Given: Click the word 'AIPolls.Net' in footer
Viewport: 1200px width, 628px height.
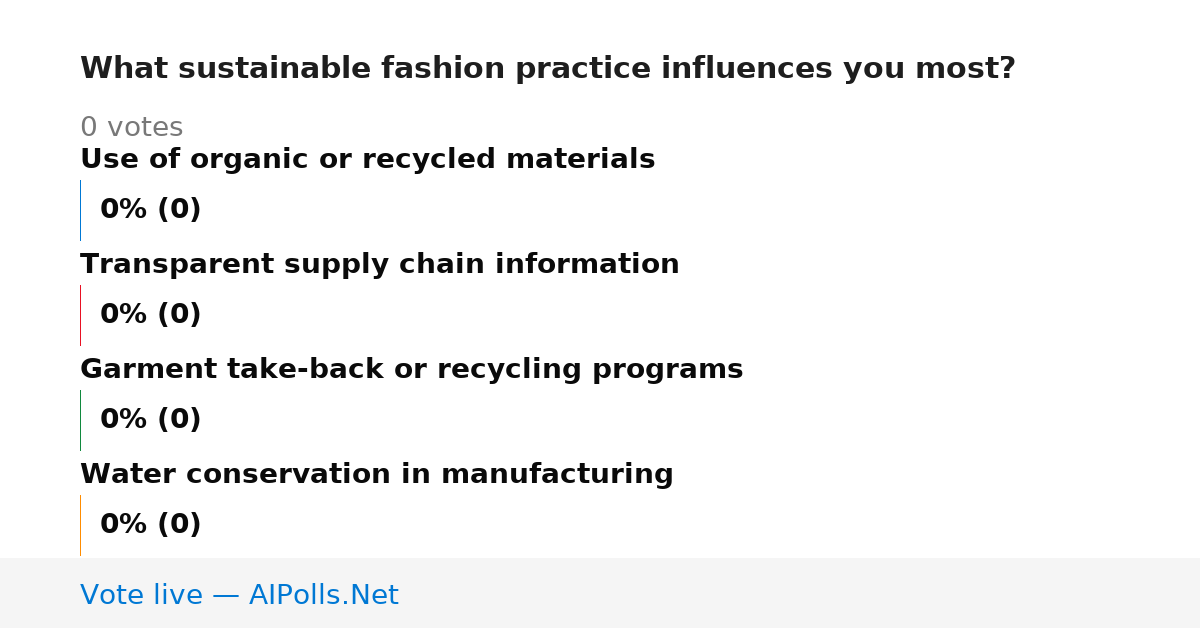Looking at the screenshot, I should (324, 596).
